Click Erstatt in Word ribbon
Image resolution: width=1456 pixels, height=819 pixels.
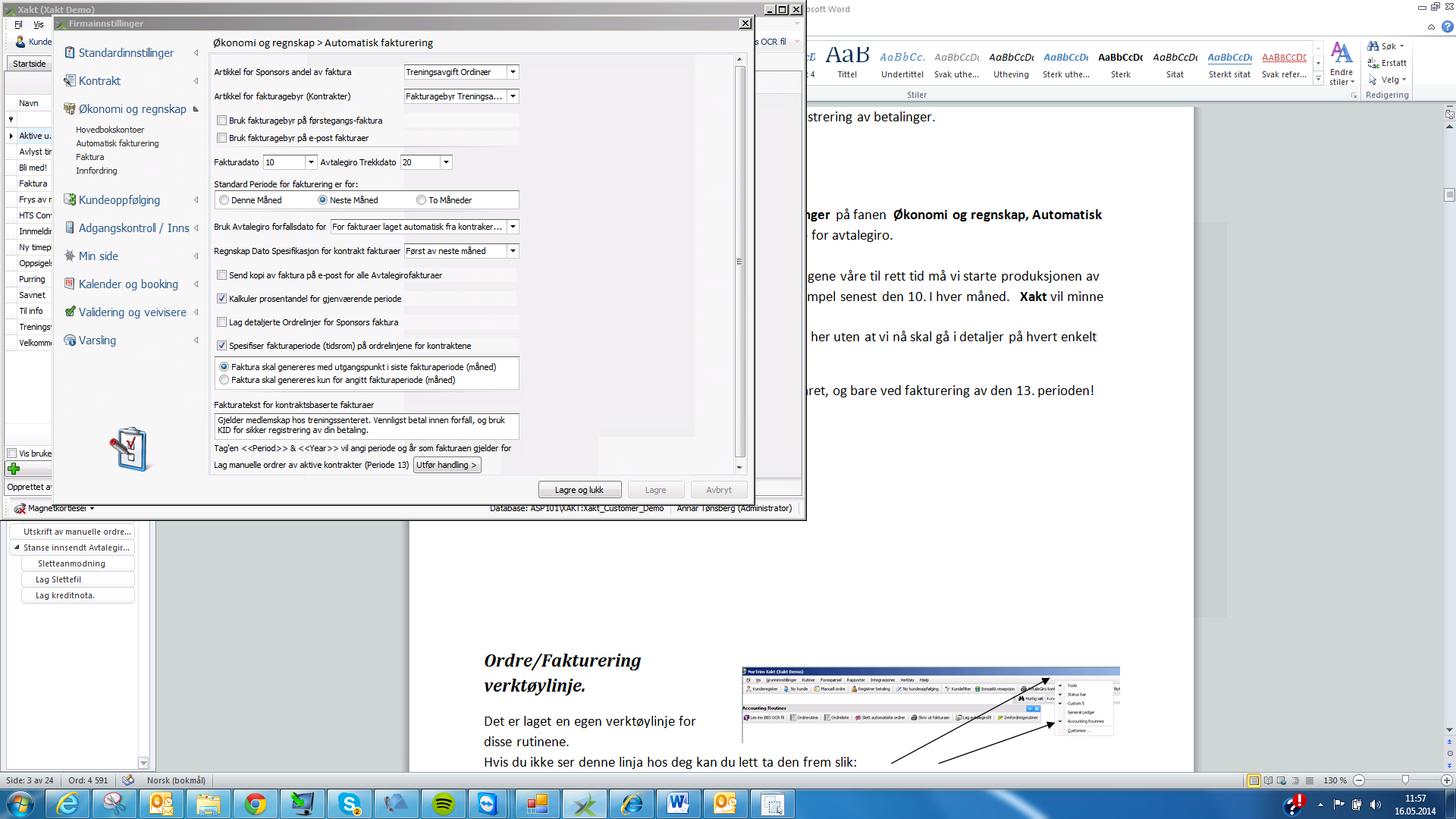[x=1387, y=63]
